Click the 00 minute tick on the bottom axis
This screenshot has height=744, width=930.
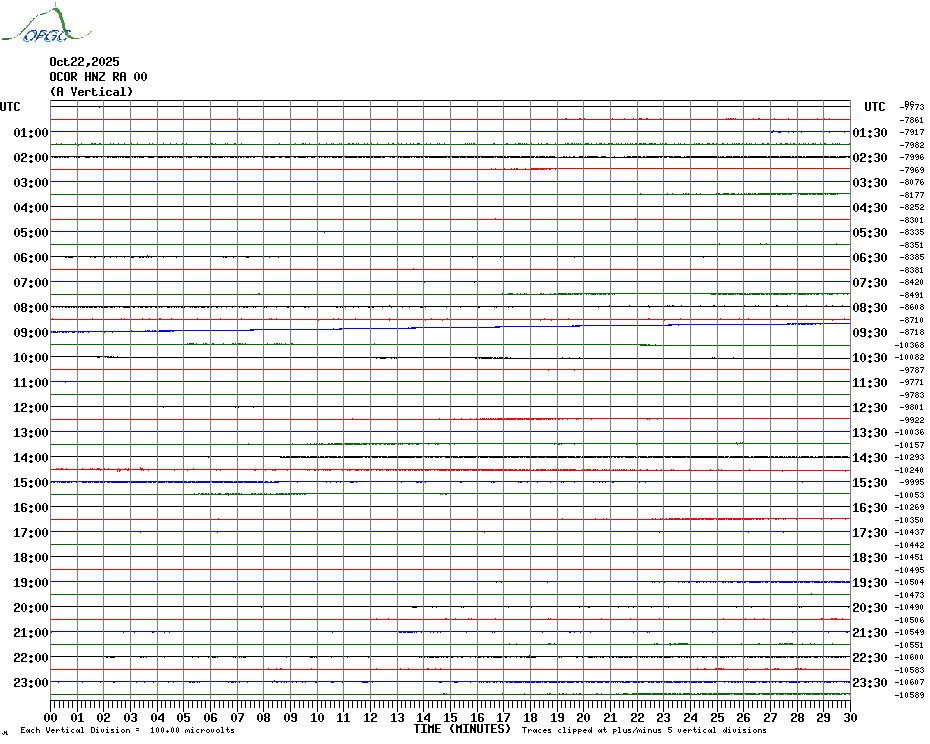point(51,717)
